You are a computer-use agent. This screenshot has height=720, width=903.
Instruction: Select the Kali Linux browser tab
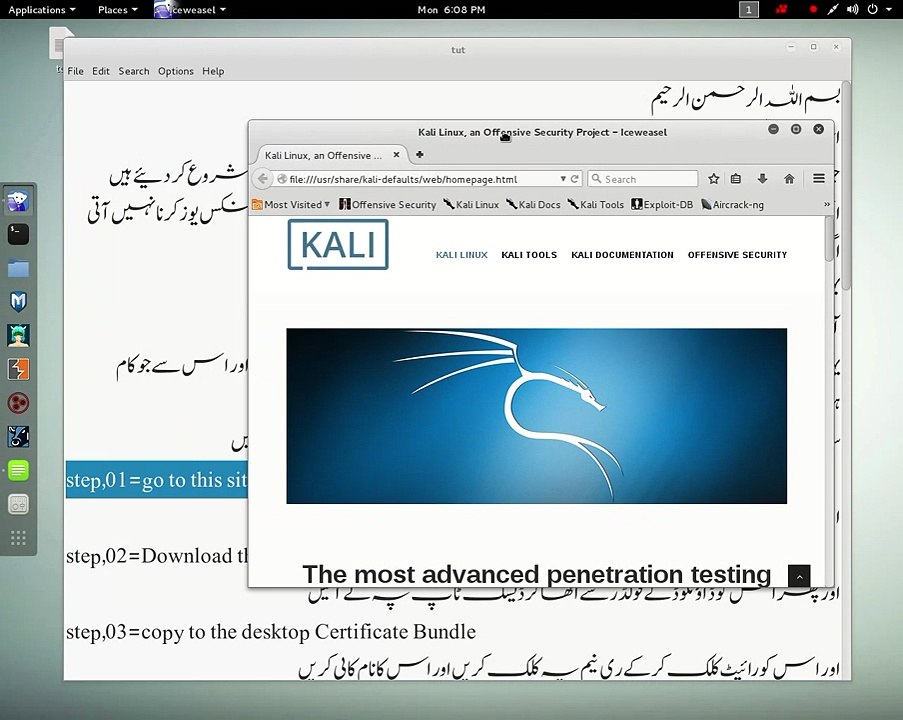(331, 155)
